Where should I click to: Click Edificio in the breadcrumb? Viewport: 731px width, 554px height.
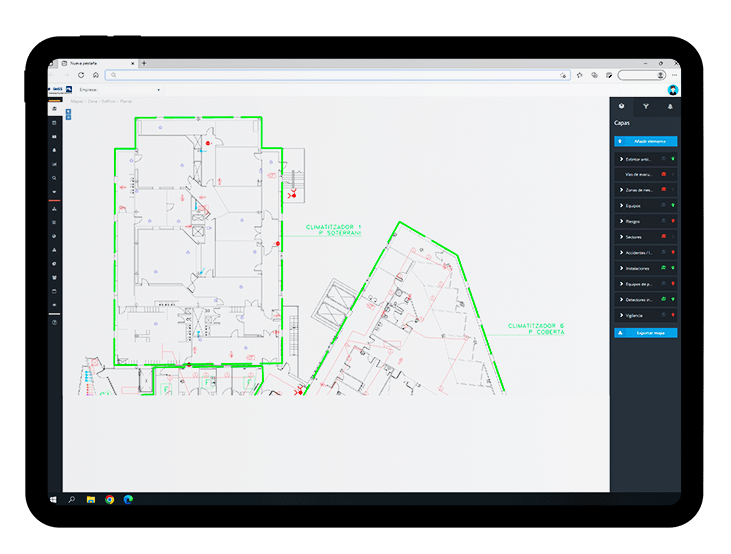click(x=109, y=101)
